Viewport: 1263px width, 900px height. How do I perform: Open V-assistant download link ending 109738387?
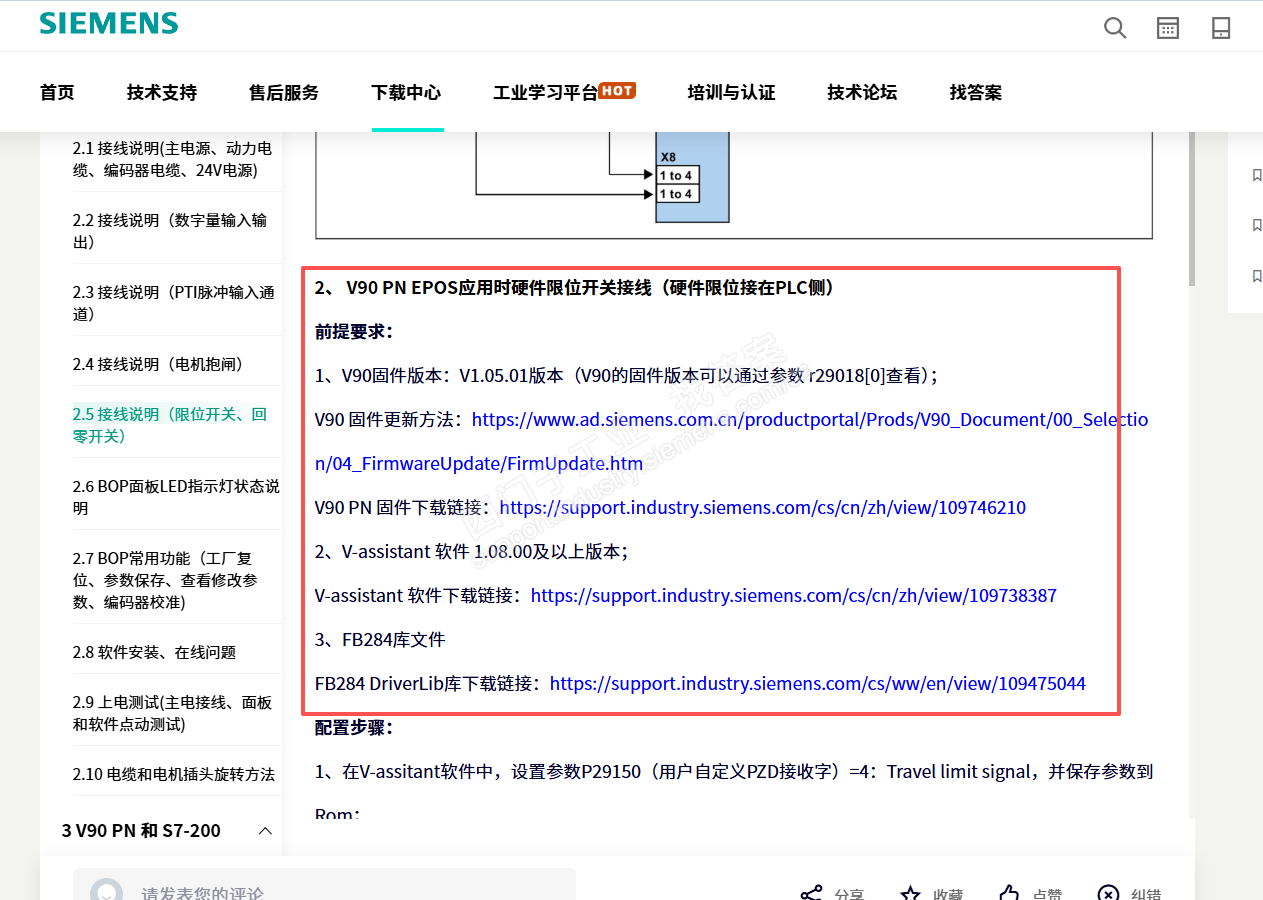tap(793, 595)
